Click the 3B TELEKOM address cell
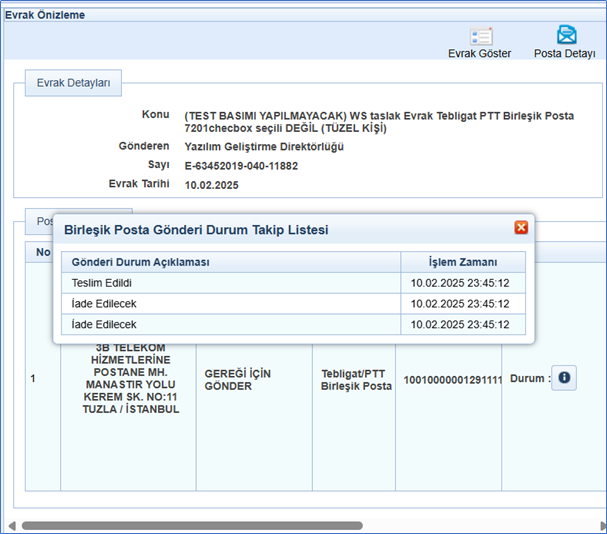Screen dimensions: 607x534 (125, 380)
